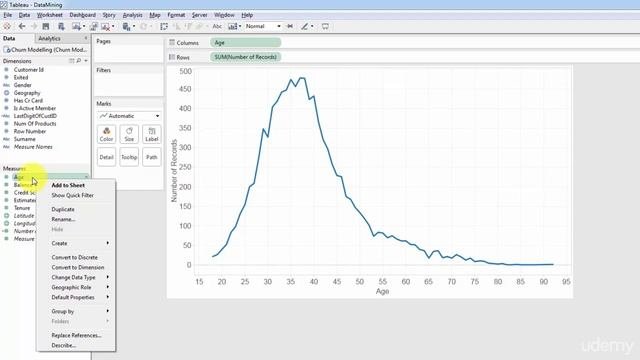
Task: Click the Age pill on Columns
Action: tap(245, 42)
